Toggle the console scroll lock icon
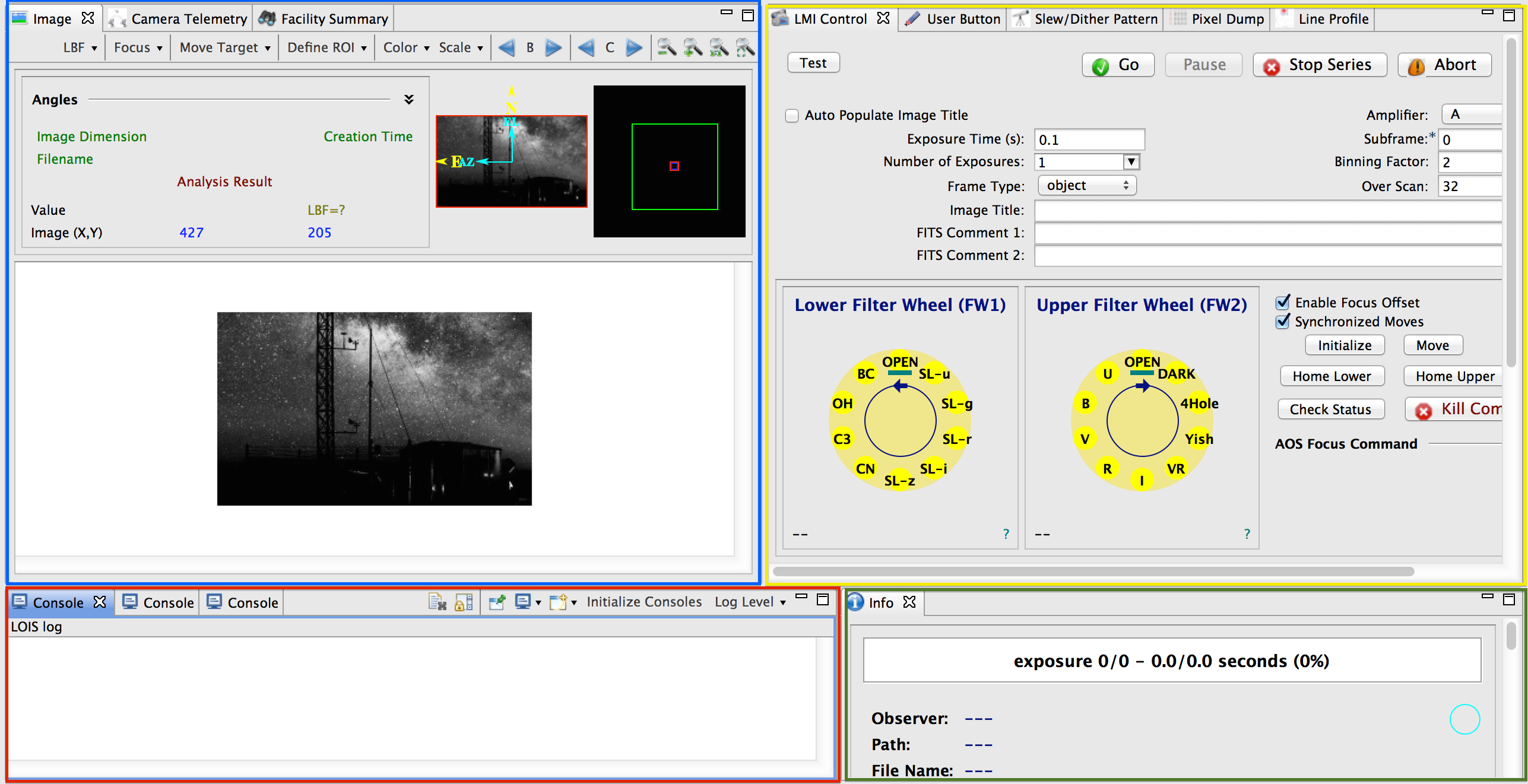This screenshot has height=784, width=1528. [463, 602]
